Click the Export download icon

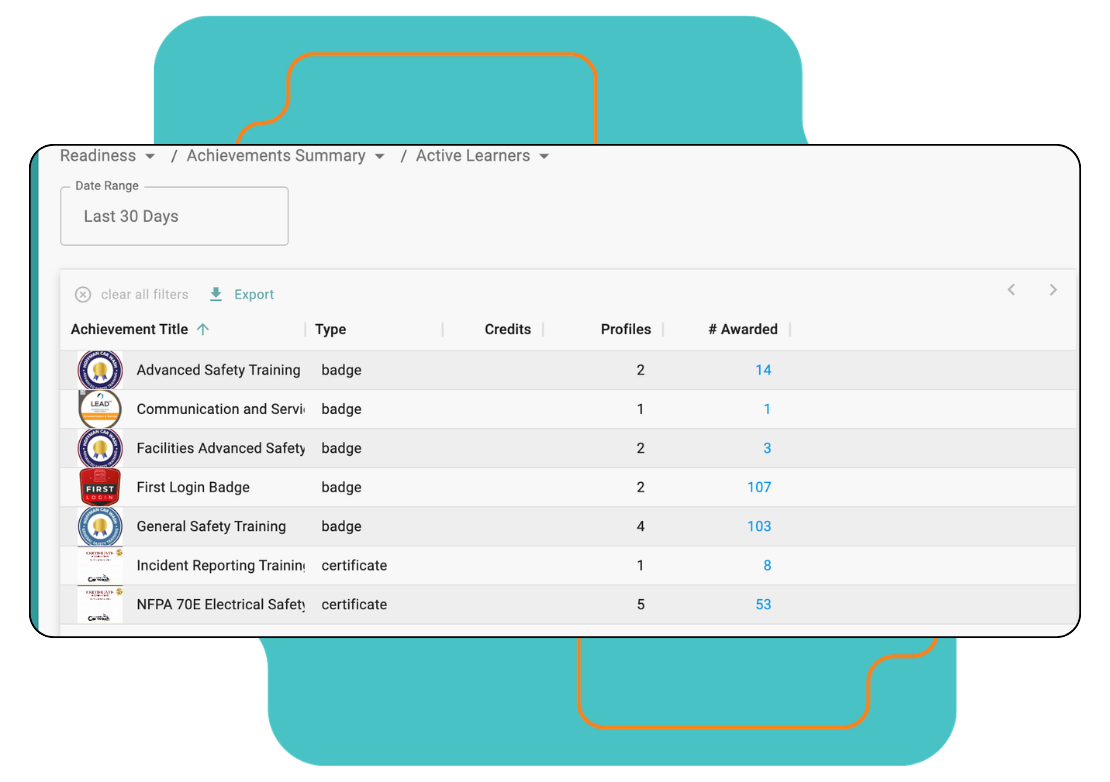pyautogui.click(x=216, y=295)
